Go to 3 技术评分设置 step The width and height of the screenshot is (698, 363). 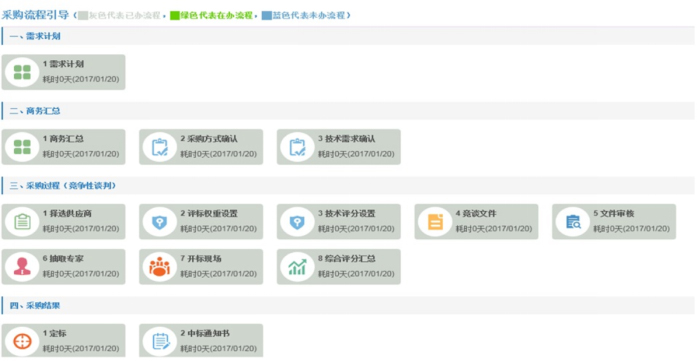pyautogui.click(x=339, y=222)
